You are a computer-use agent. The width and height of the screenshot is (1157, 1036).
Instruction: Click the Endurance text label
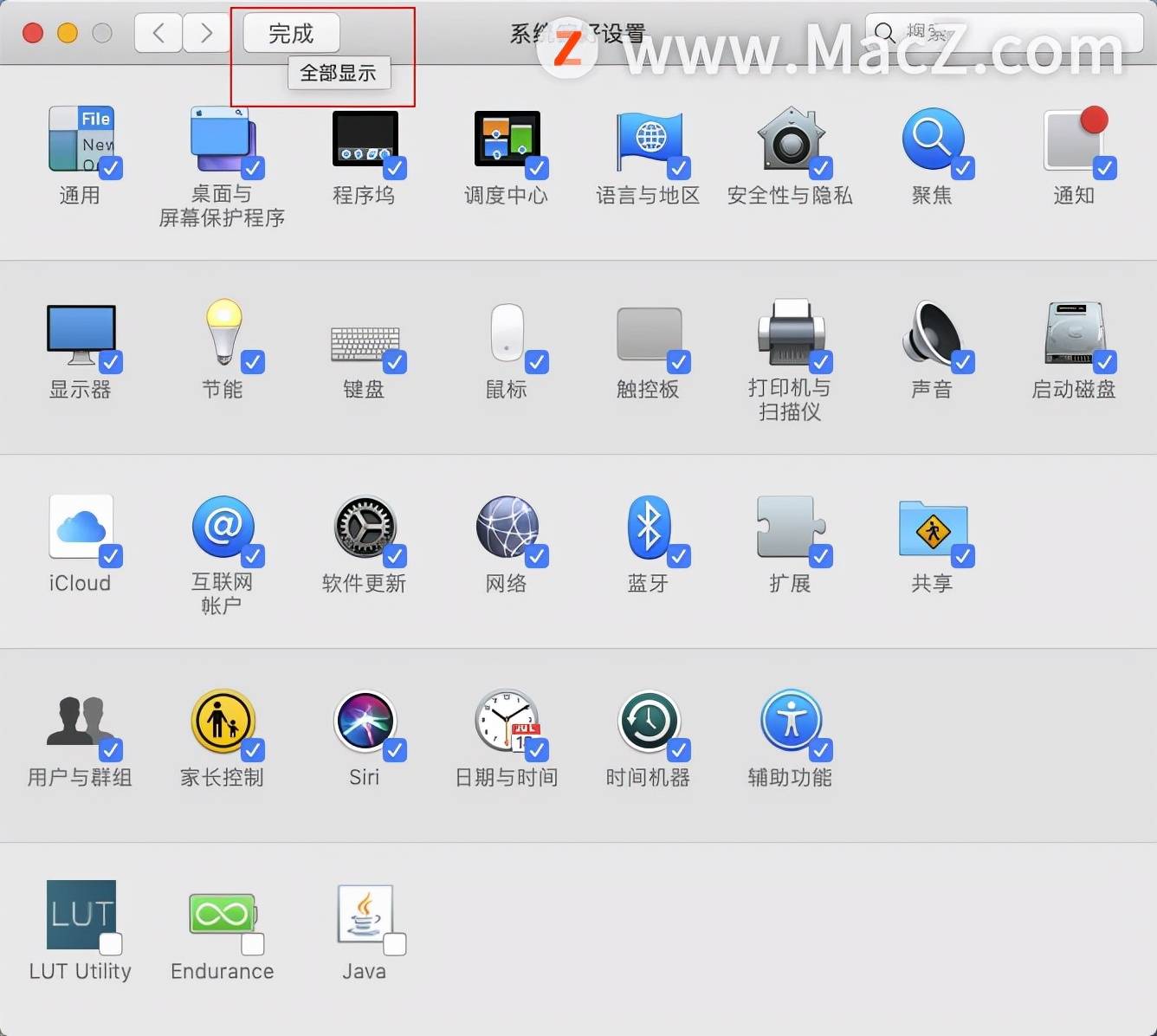223,972
